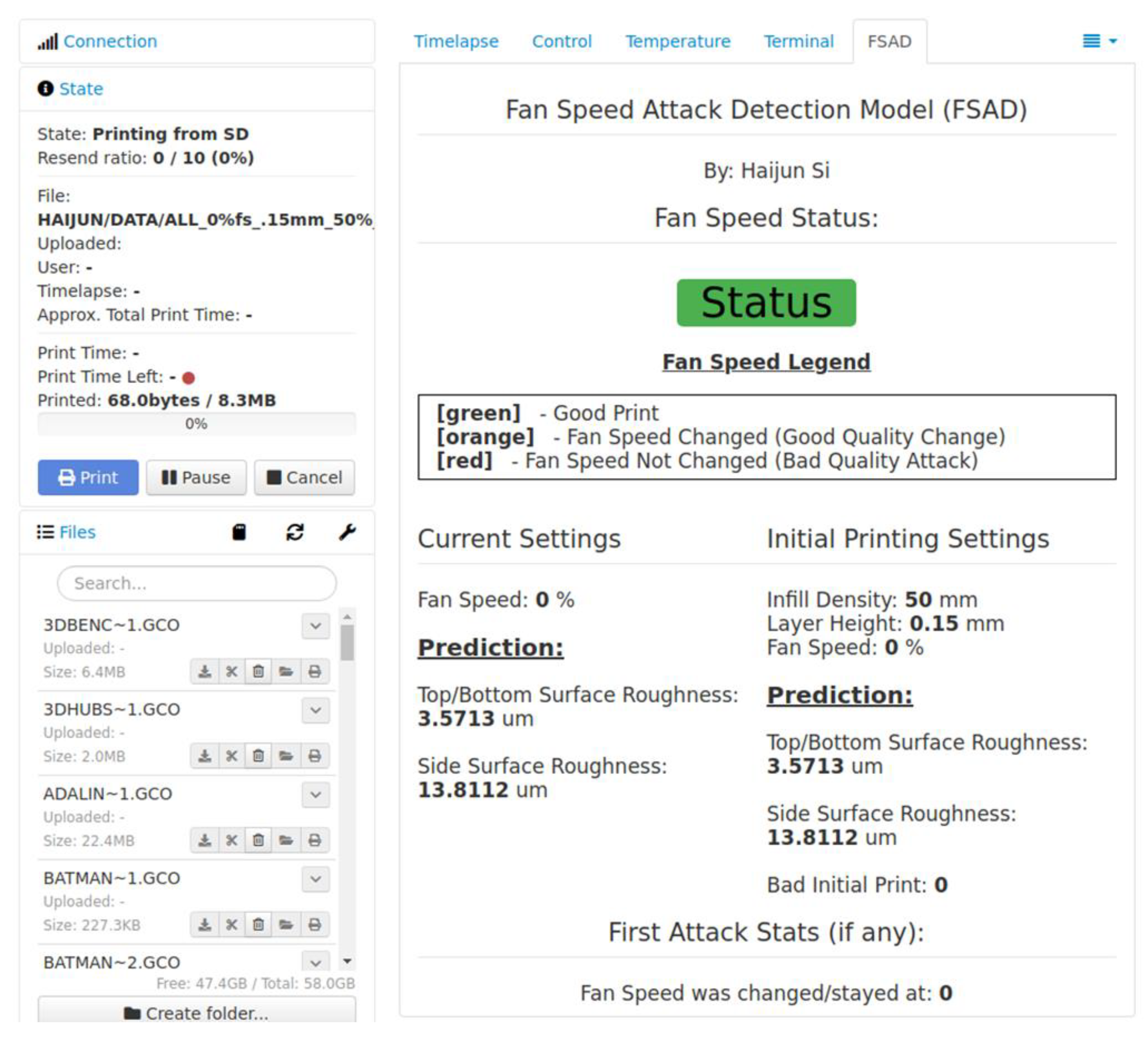Image resolution: width=1148 pixels, height=1043 pixels.
Task: Cancel the current print job
Action: point(304,477)
